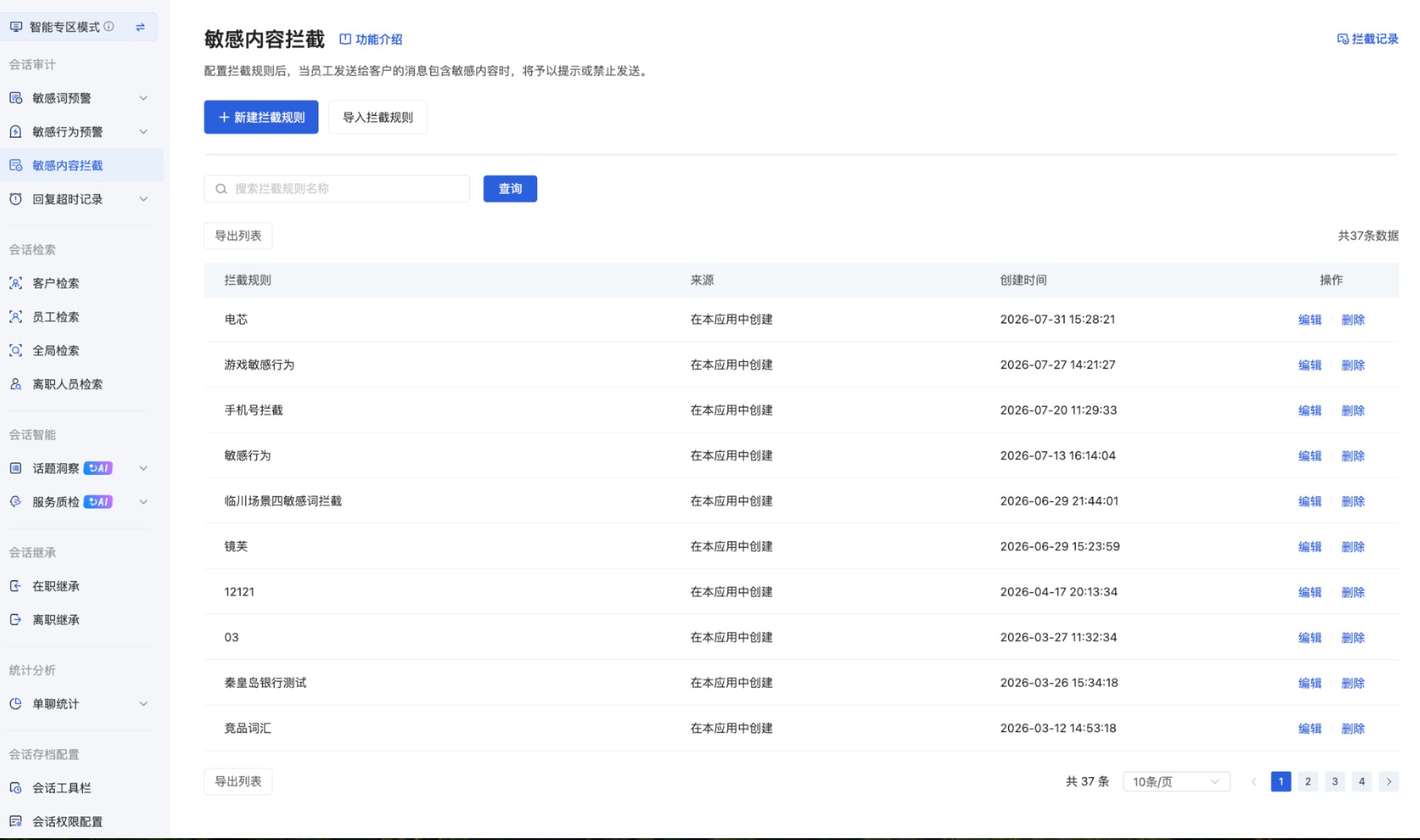Click the 离职继承 icon
The height and width of the screenshot is (840, 1420).
[16, 619]
